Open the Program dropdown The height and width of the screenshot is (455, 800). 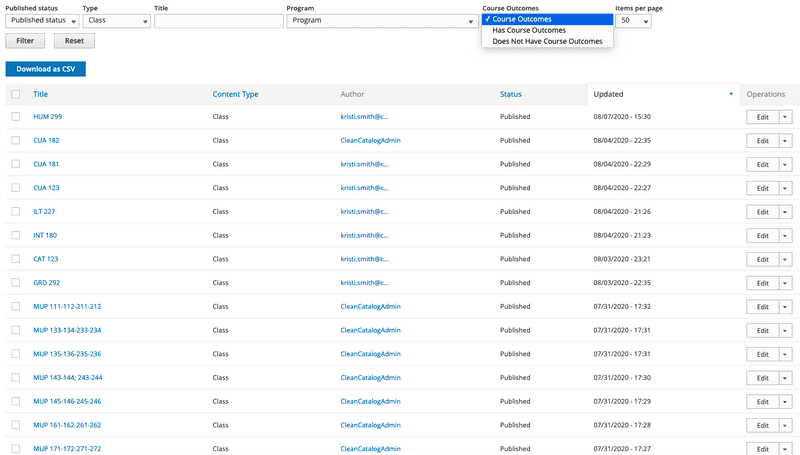coord(382,20)
